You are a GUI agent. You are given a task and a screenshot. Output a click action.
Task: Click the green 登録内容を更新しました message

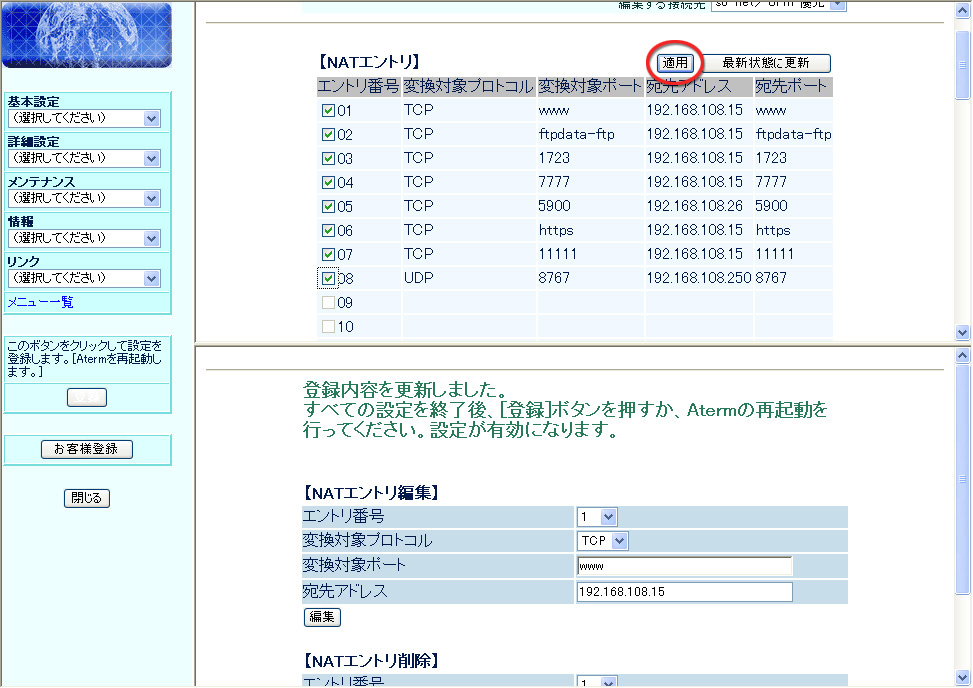pyautogui.click(x=405, y=390)
